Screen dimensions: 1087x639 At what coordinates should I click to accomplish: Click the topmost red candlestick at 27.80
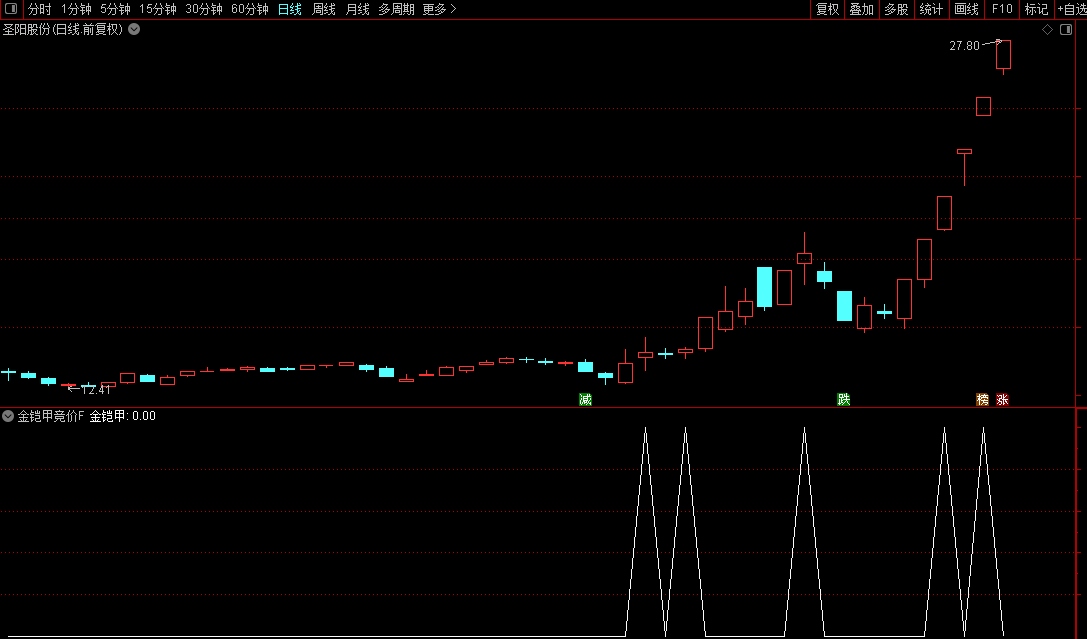[x=1003, y=55]
